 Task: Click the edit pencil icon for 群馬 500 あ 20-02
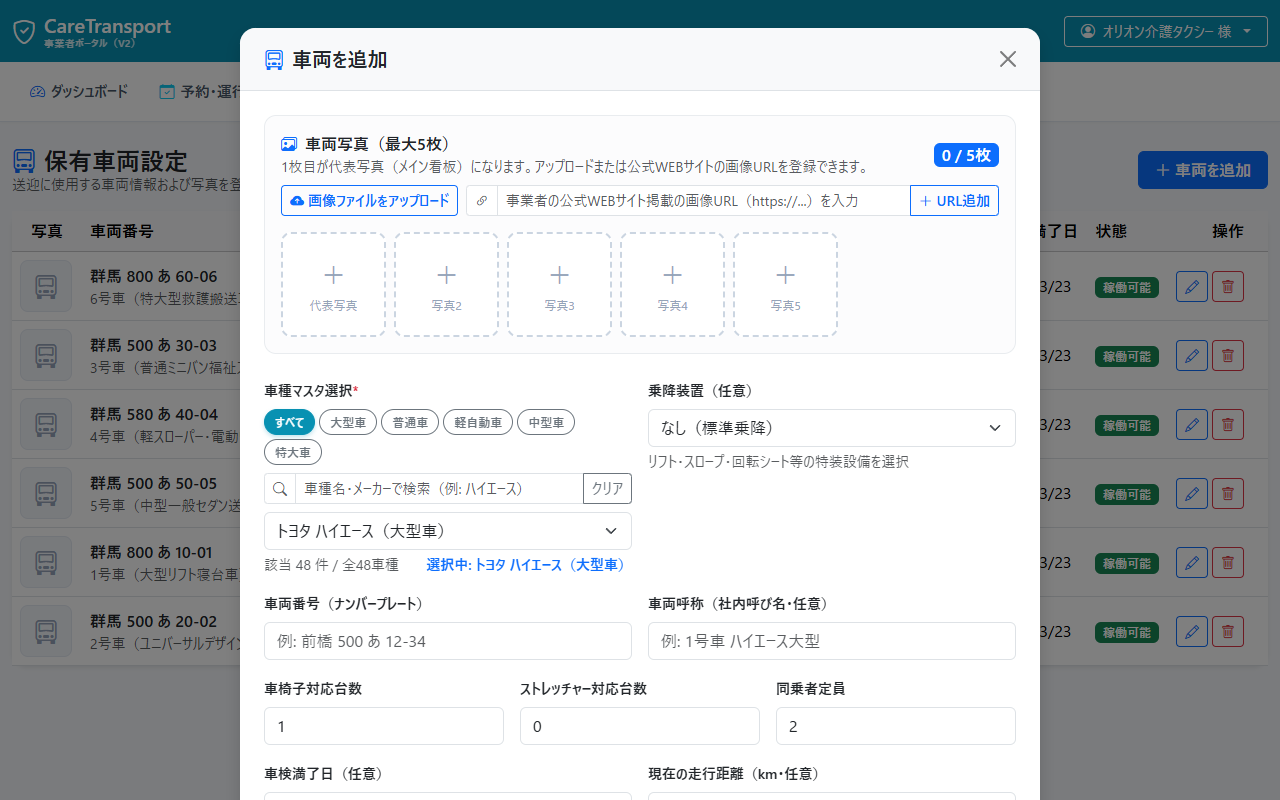pyautogui.click(x=1192, y=632)
